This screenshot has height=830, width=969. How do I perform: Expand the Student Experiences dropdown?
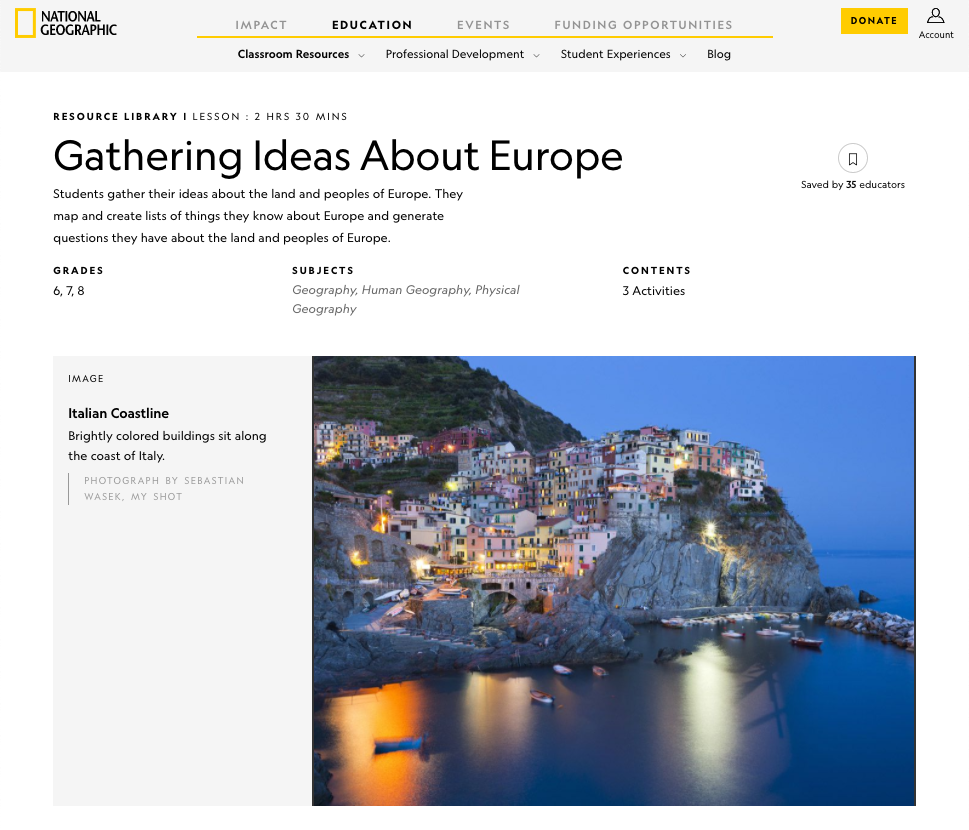623,55
